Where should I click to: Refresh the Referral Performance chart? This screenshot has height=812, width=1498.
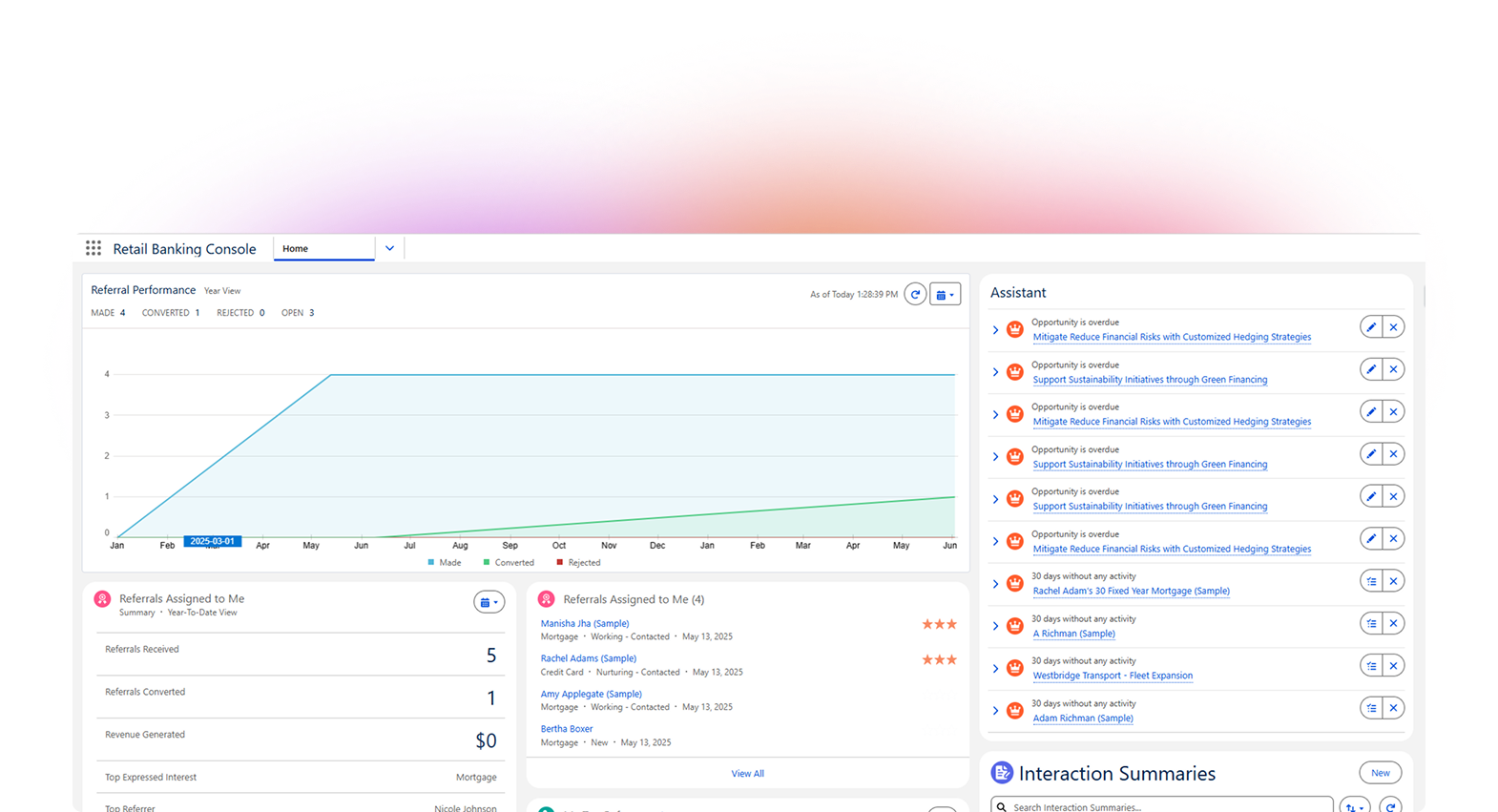tap(915, 295)
